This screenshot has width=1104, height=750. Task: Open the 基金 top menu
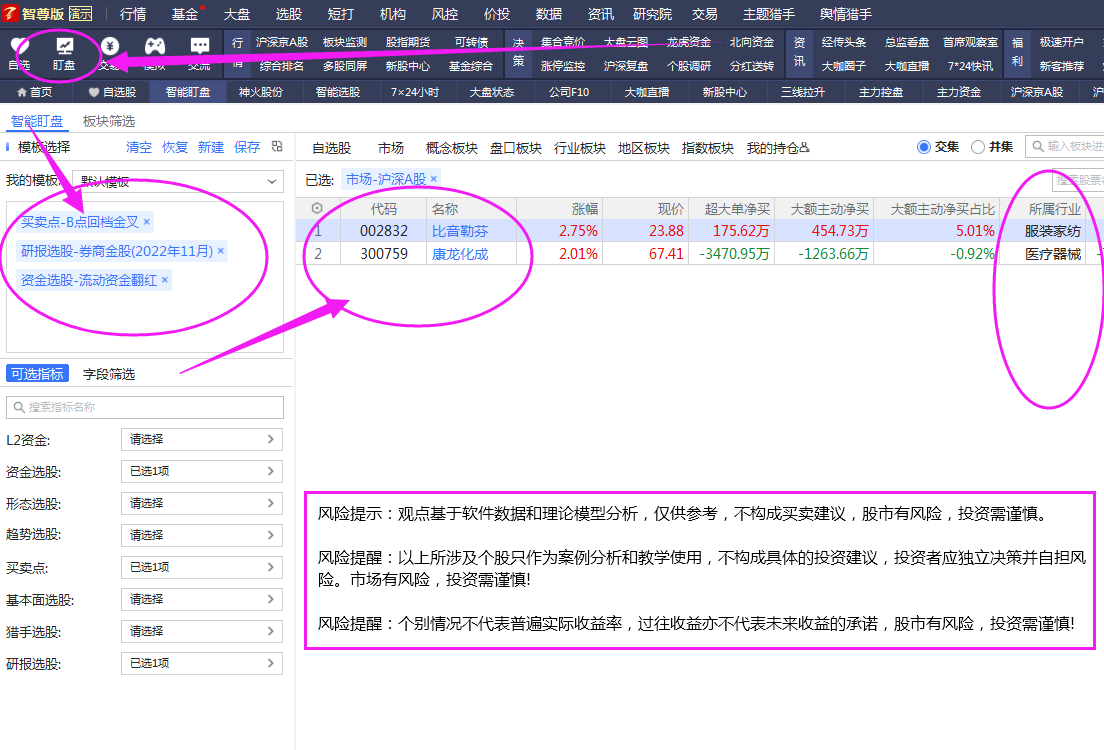click(185, 14)
